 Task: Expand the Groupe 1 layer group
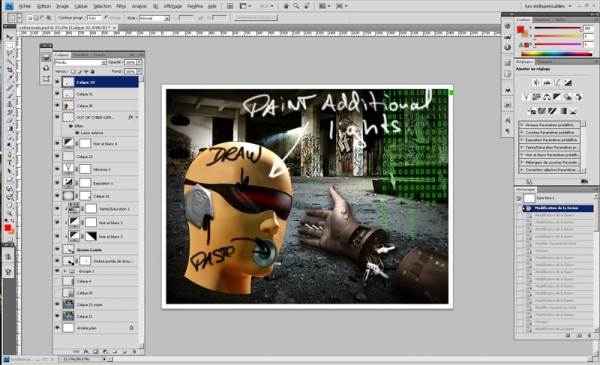(x=65, y=271)
